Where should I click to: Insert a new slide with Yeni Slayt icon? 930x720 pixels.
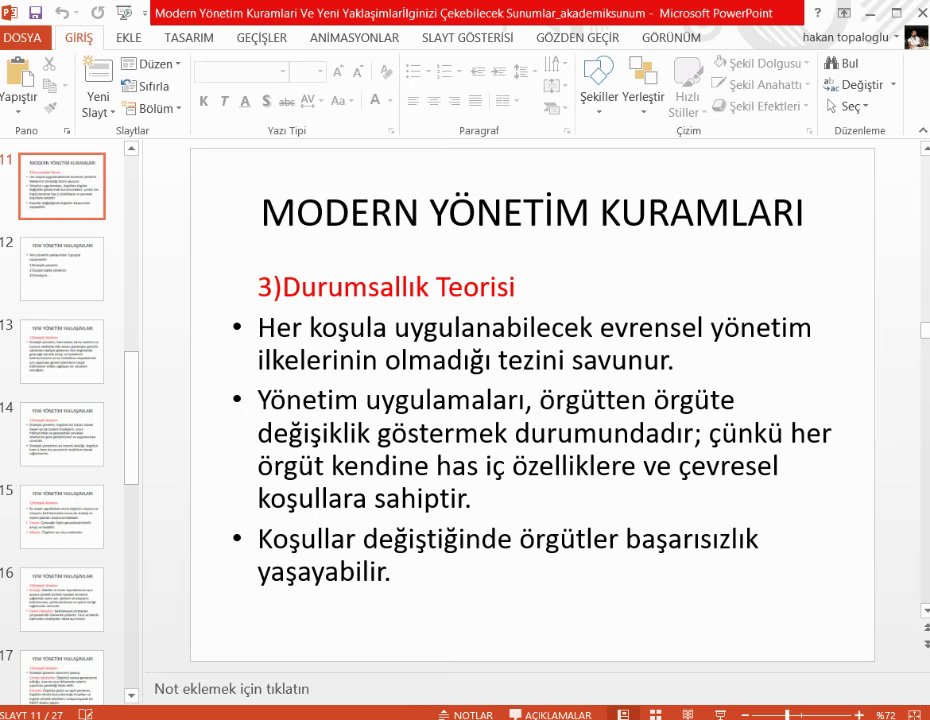point(98,70)
